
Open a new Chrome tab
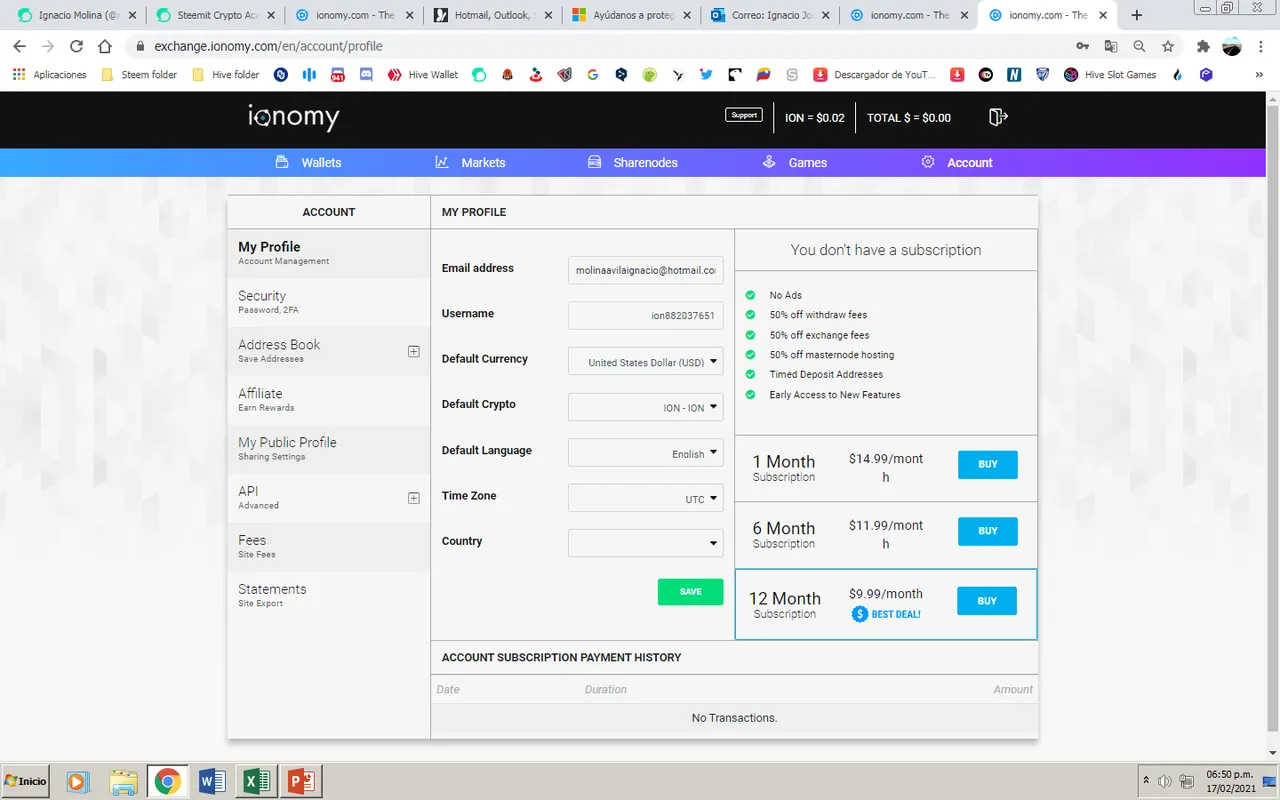1136,15
